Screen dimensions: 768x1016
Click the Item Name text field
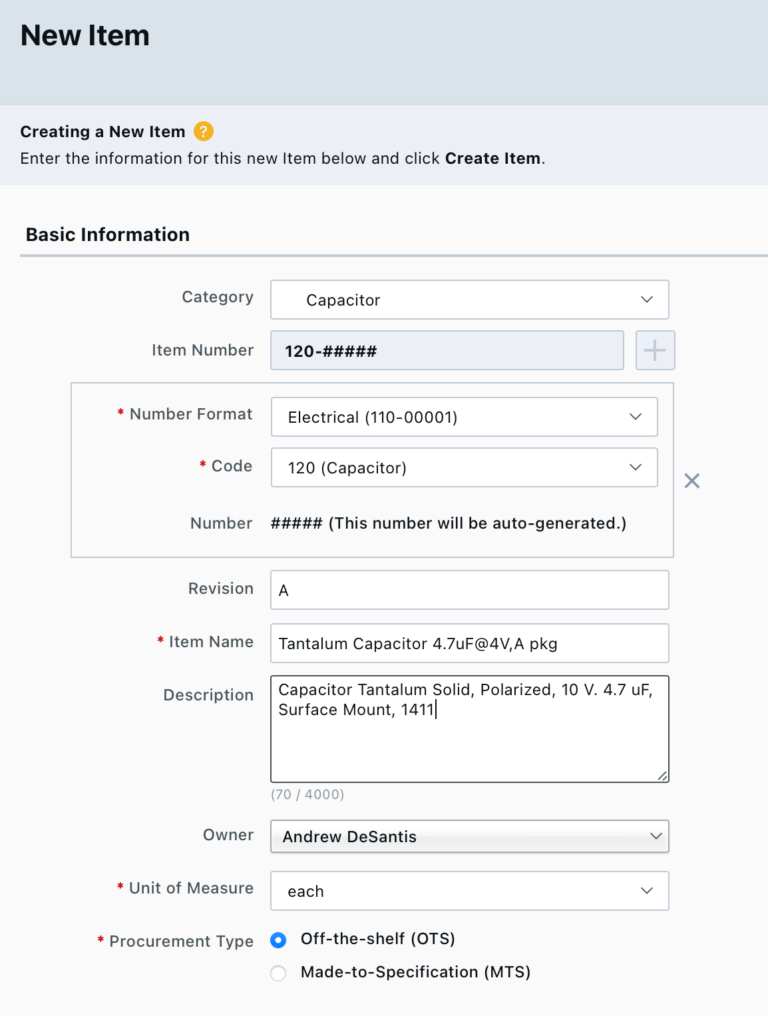[x=469, y=643]
